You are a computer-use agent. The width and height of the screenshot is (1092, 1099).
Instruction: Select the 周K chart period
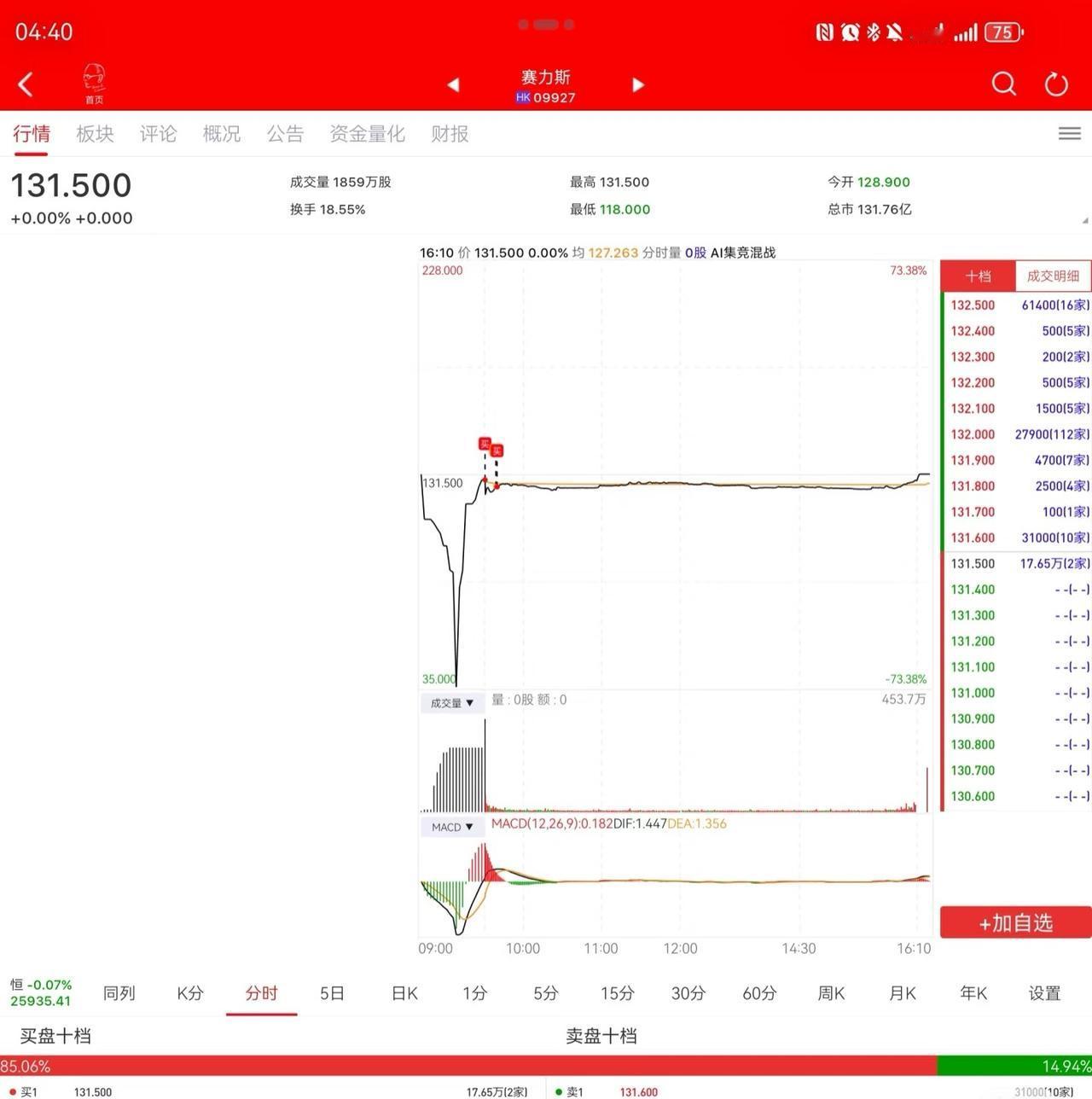831,993
